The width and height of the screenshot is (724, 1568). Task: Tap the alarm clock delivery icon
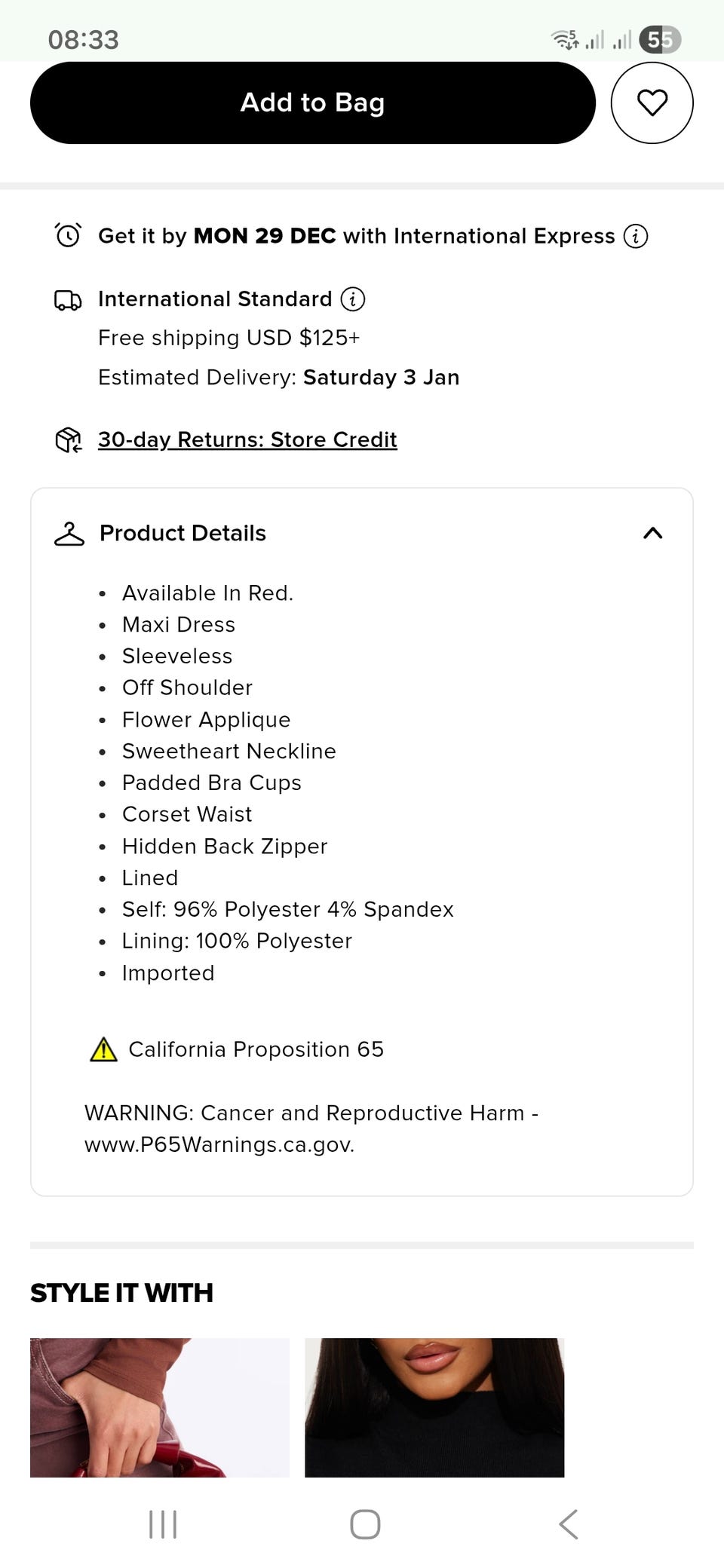(68, 235)
